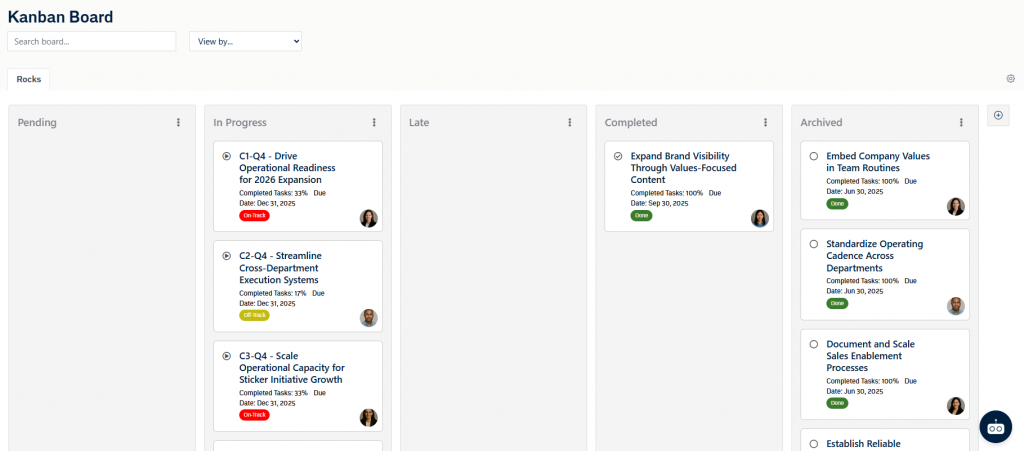Click Done badge on Document and Scale Sales card
The width and height of the screenshot is (1024, 451).
tap(837, 403)
